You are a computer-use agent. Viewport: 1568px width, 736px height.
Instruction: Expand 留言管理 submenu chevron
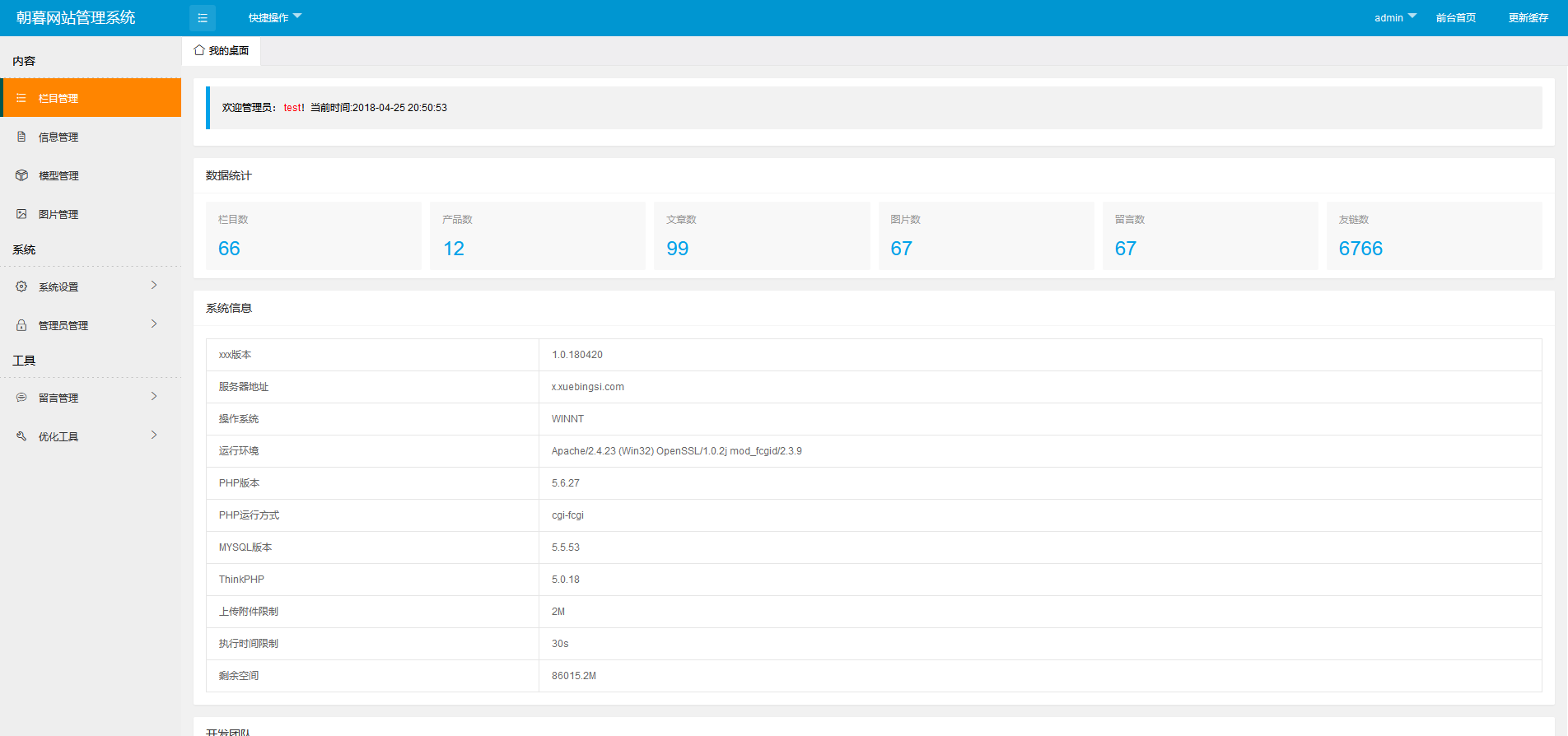click(x=154, y=396)
